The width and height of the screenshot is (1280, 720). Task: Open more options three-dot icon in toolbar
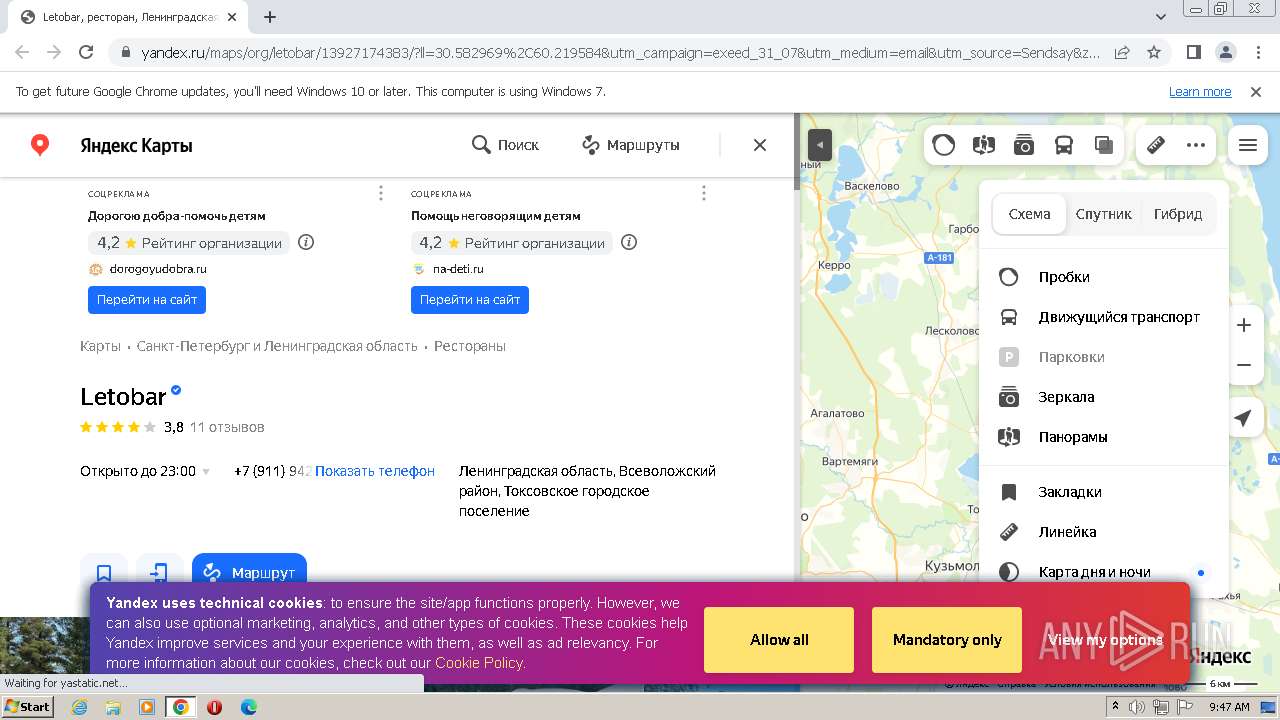tap(1196, 145)
